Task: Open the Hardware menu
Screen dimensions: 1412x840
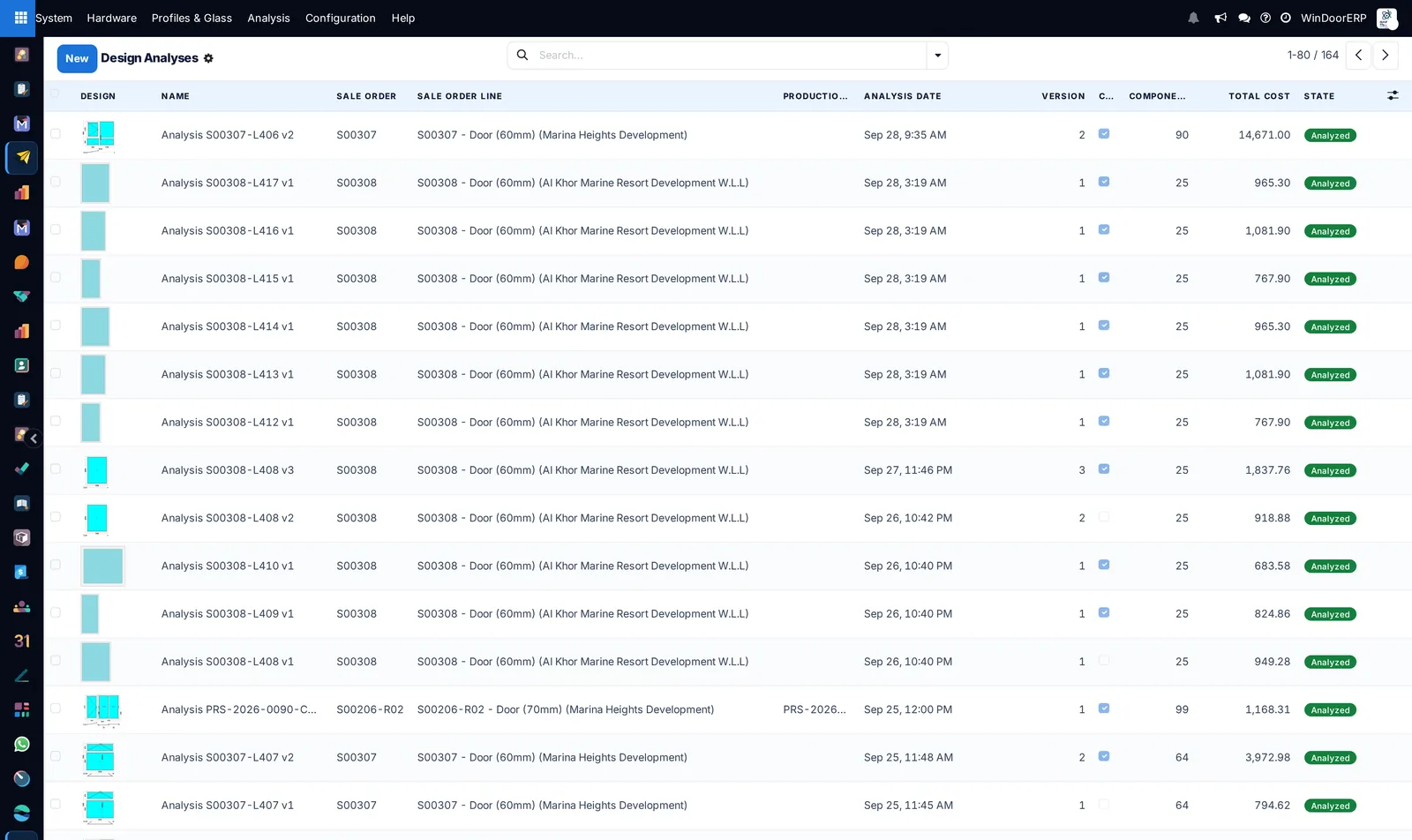Action: click(112, 18)
